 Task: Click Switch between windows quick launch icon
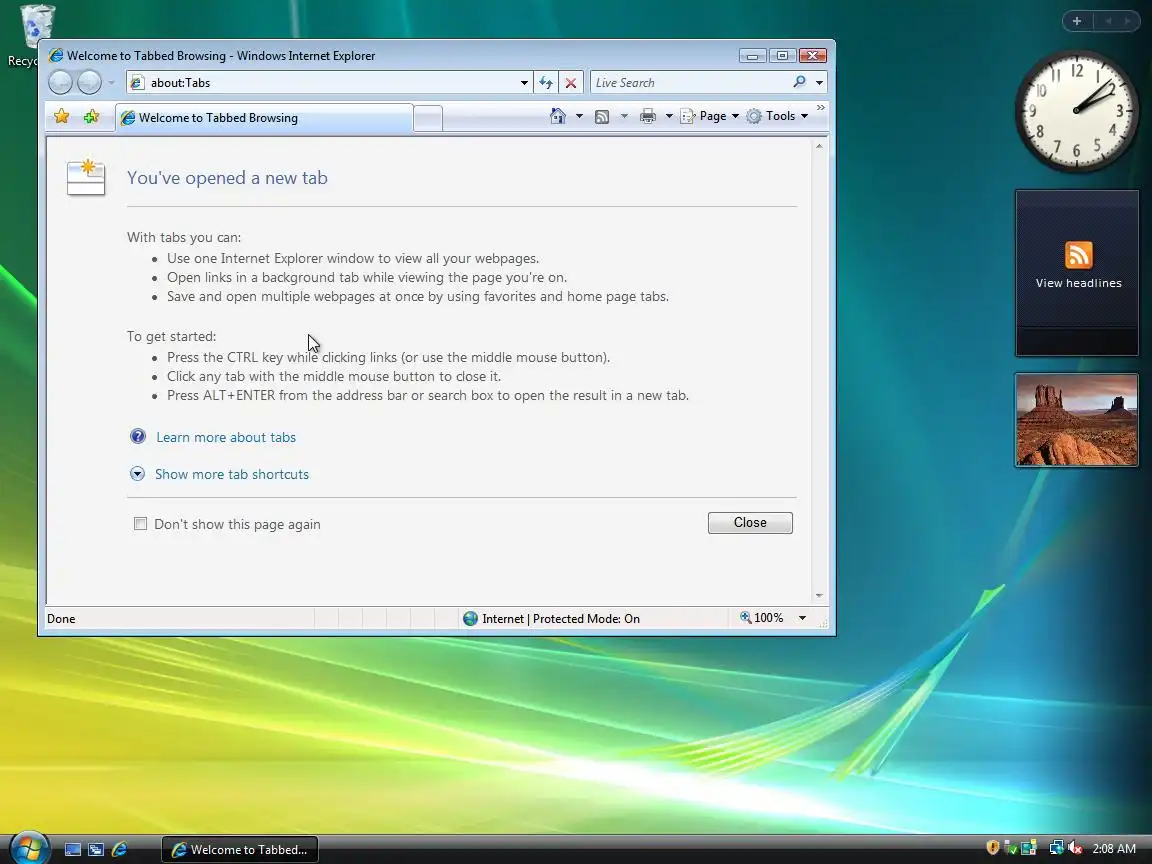tap(96, 849)
